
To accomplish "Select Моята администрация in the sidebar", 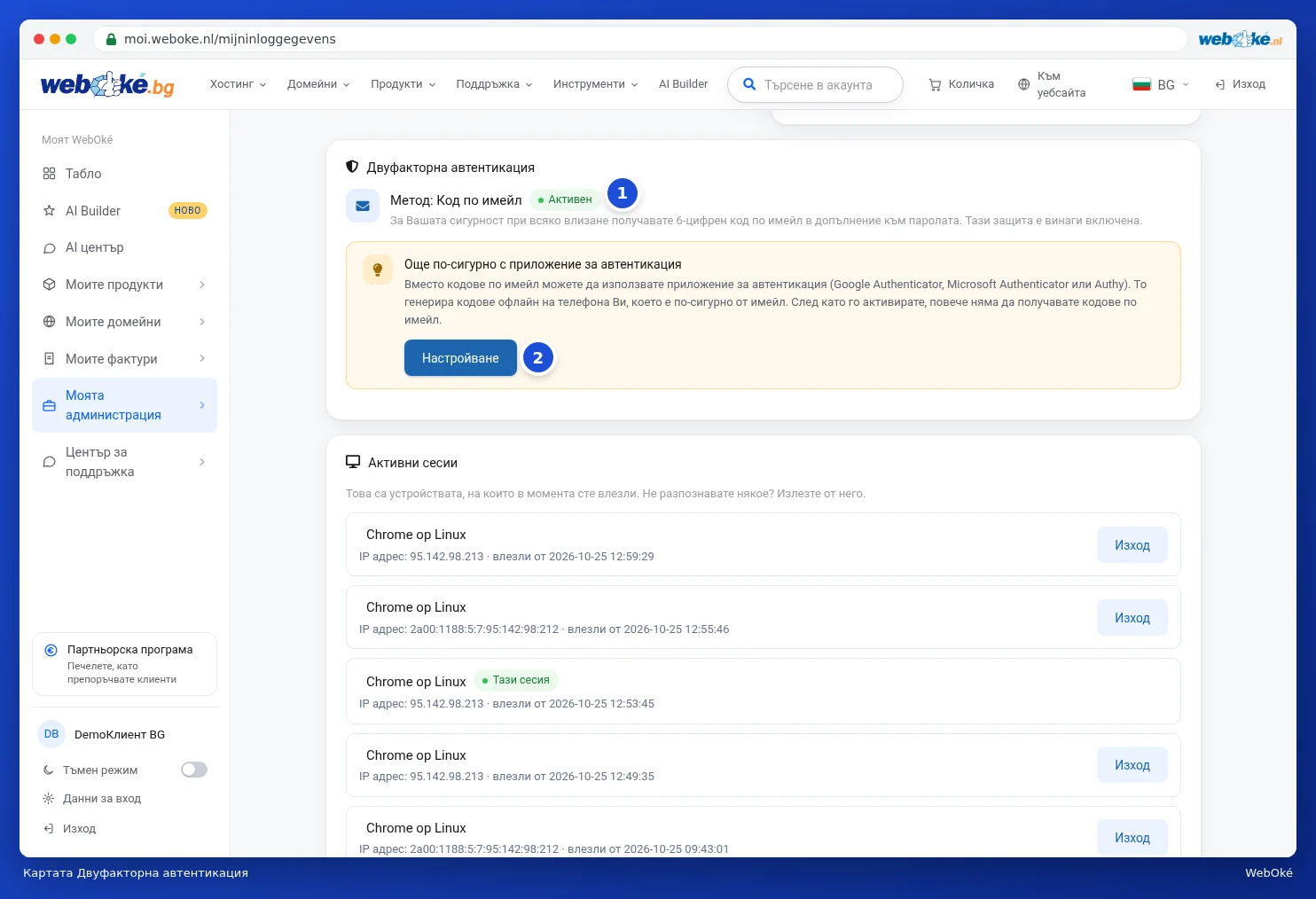I will click(124, 405).
